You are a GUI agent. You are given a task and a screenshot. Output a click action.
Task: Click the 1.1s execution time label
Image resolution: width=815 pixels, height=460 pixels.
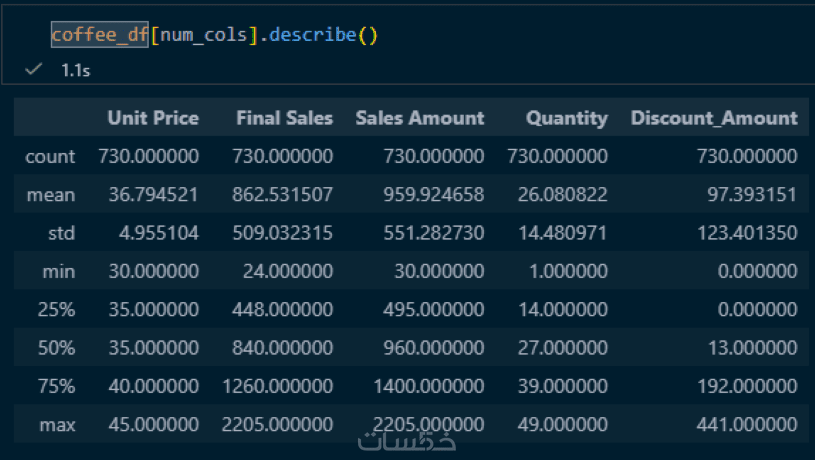coord(76,72)
